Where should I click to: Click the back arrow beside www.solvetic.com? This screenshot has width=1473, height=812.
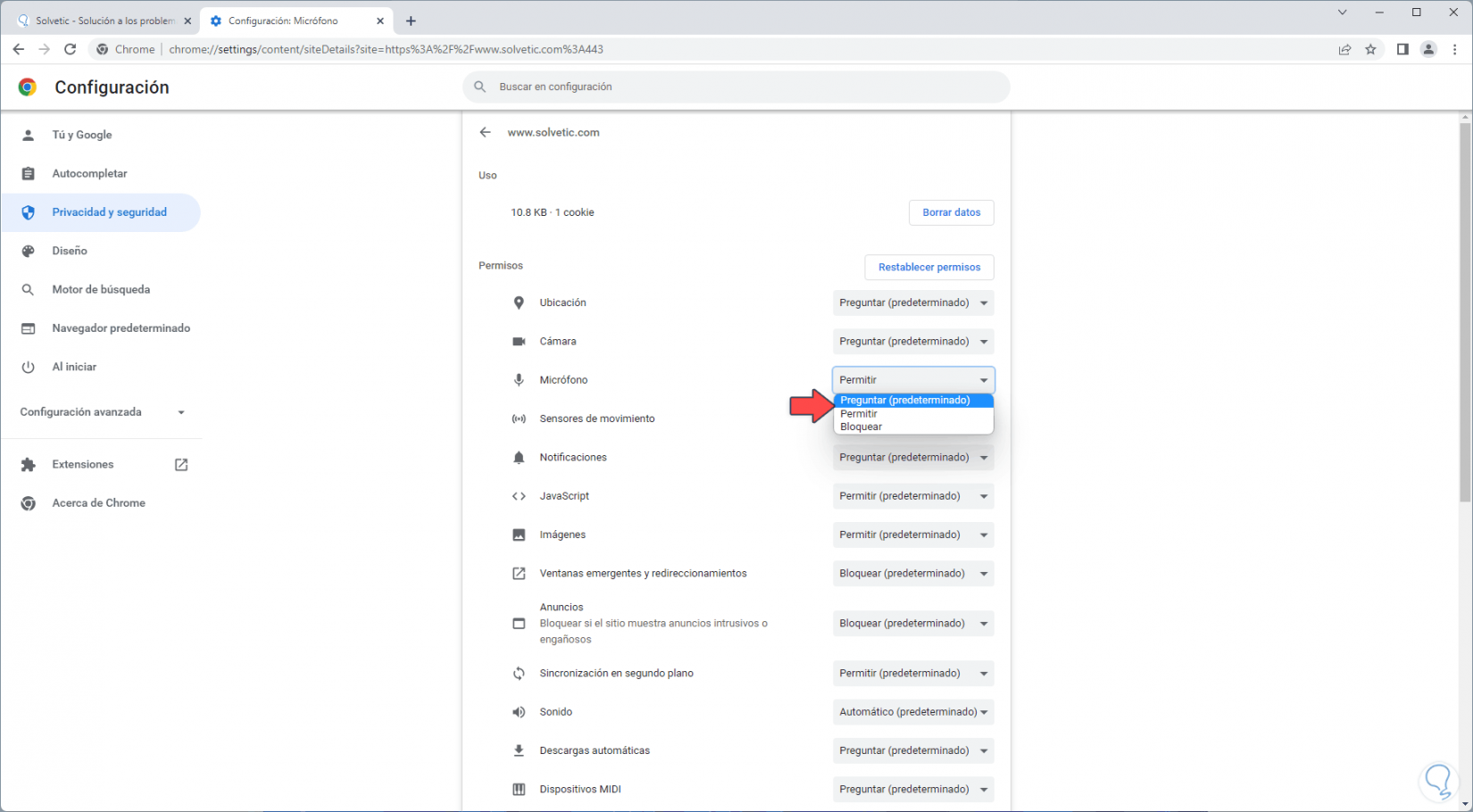pos(485,132)
